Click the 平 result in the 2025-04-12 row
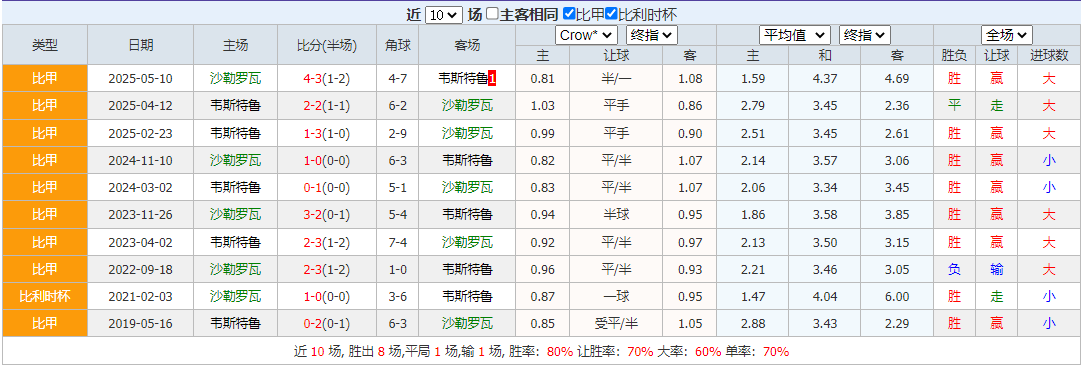This screenshot has height=368, width=1084. point(954,106)
